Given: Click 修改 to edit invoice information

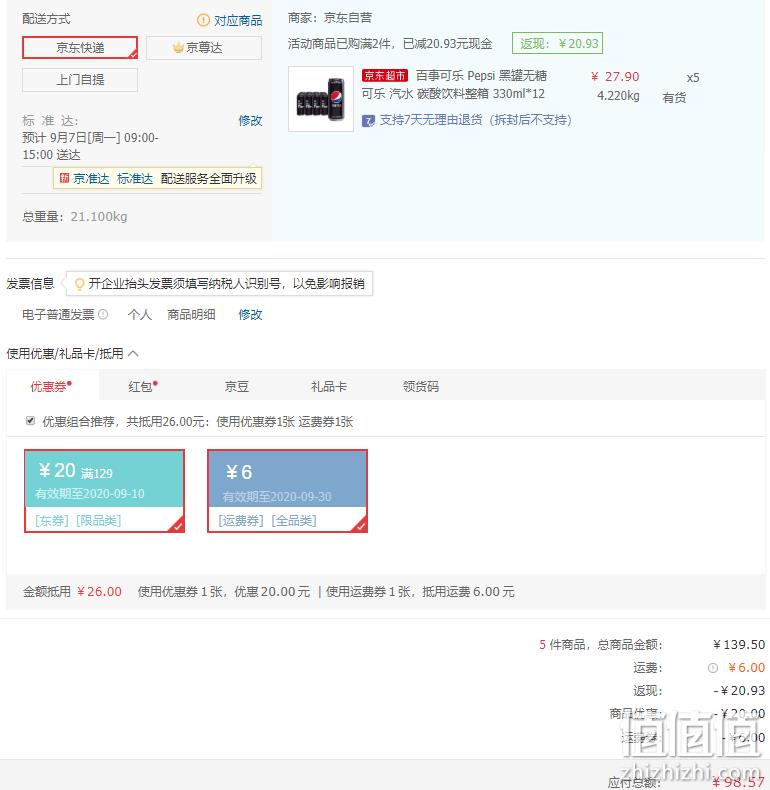Looking at the screenshot, I should 250,314.
